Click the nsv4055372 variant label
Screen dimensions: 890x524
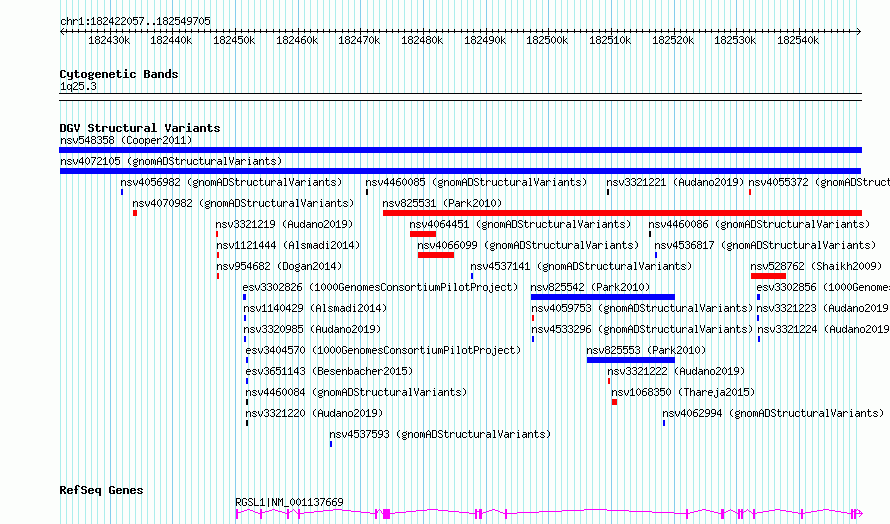pyautogui.click(x=819, y=182)
